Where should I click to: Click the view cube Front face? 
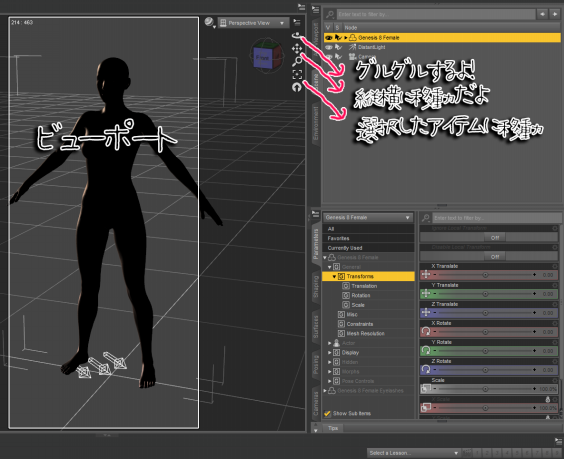pyautogui.click(x=263, y=58)
